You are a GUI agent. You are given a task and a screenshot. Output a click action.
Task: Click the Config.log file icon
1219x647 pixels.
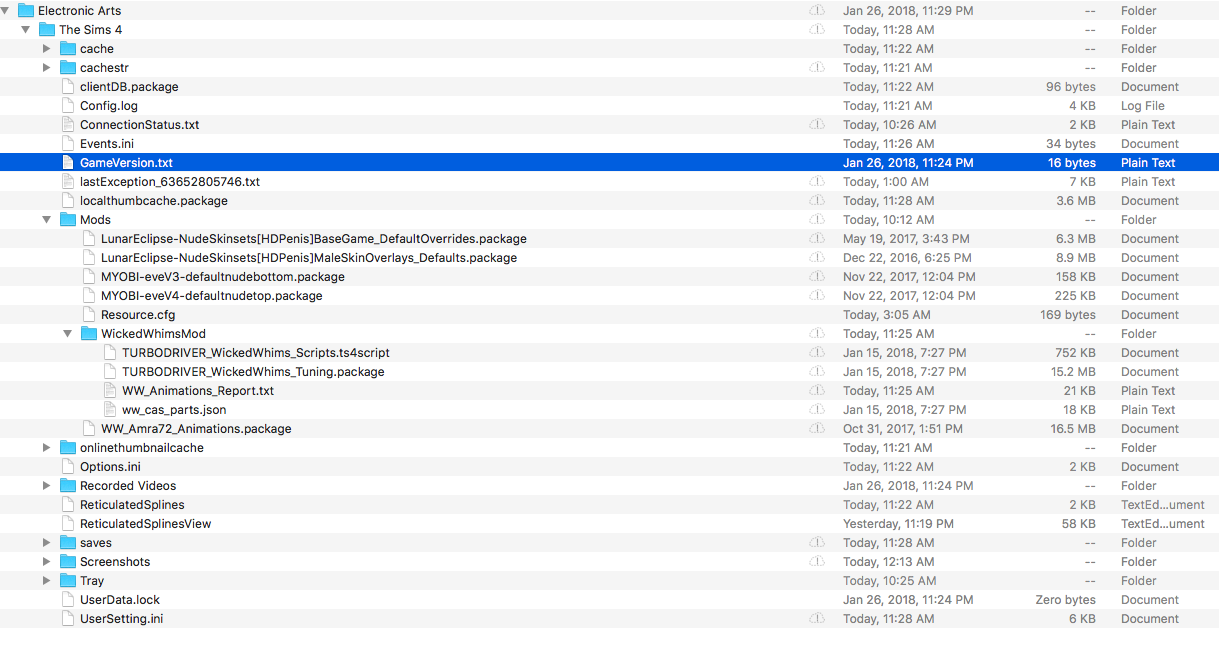68,106
